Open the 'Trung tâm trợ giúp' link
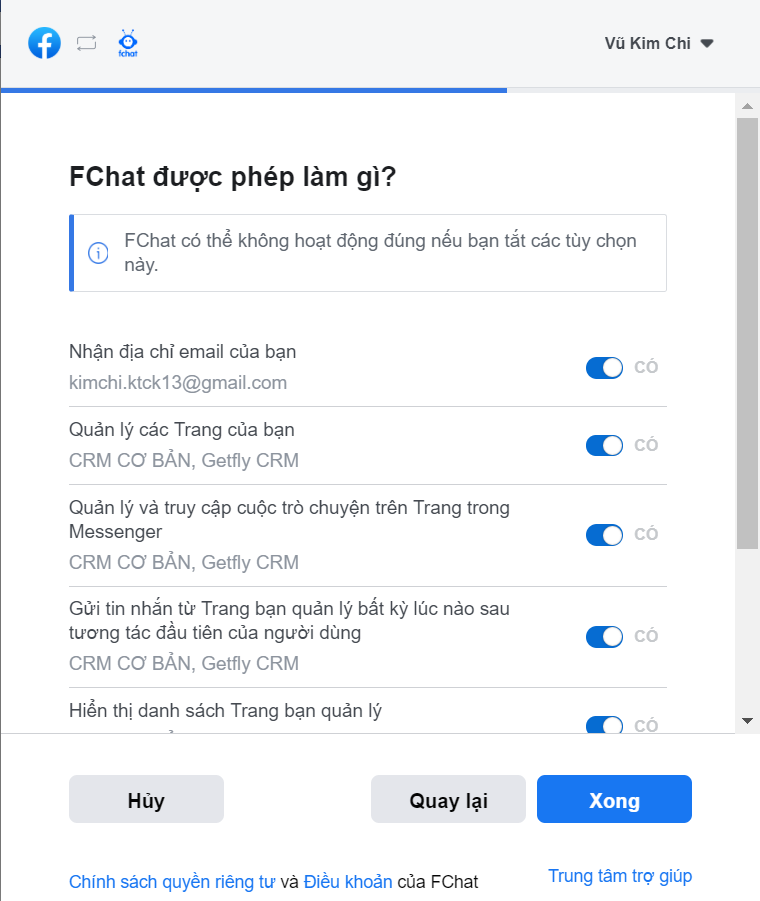This screenshot has width=760, height=901. point(620,876)
